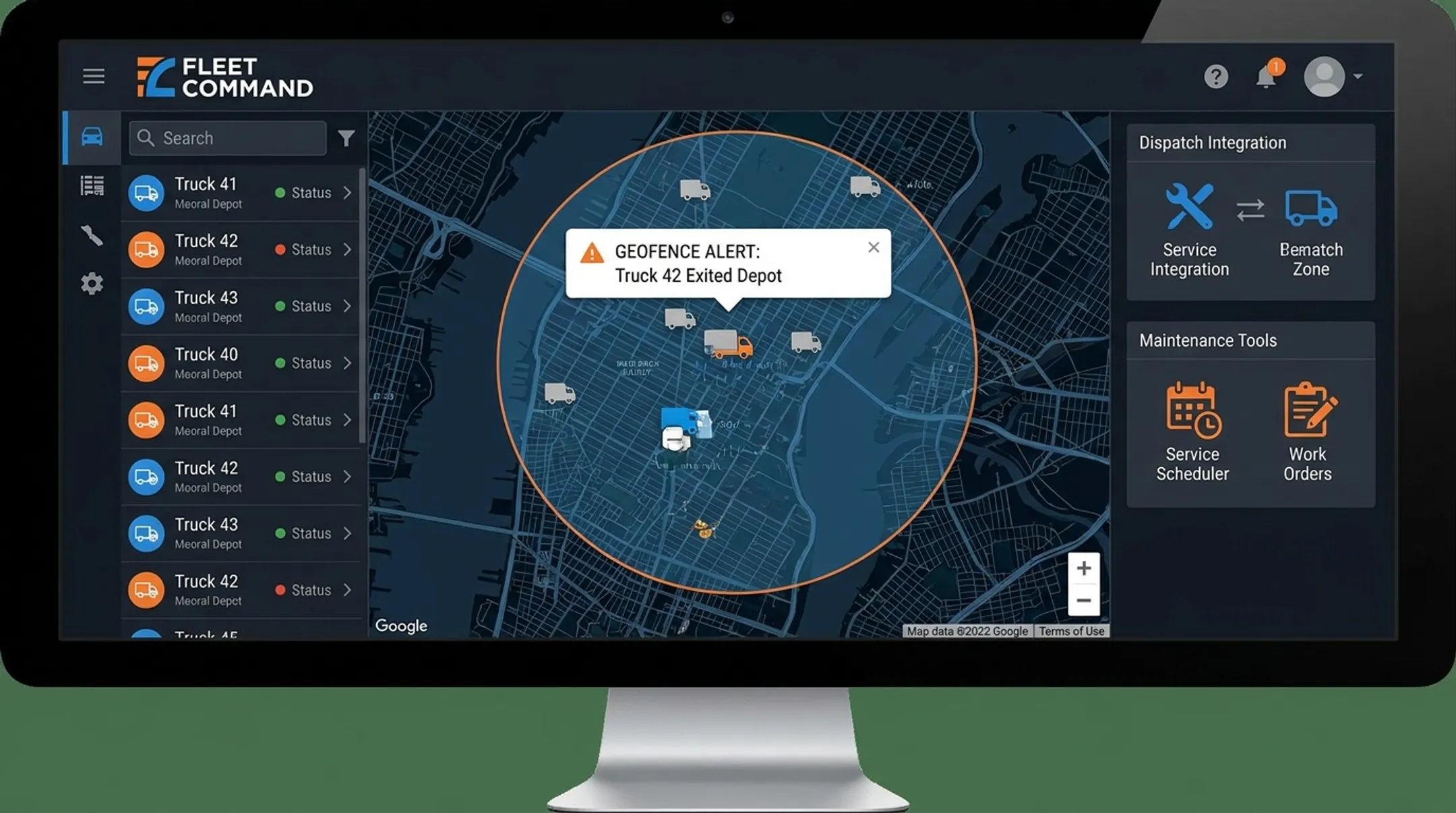Open the wrench maintenance sidebar icon

point(92,235)
